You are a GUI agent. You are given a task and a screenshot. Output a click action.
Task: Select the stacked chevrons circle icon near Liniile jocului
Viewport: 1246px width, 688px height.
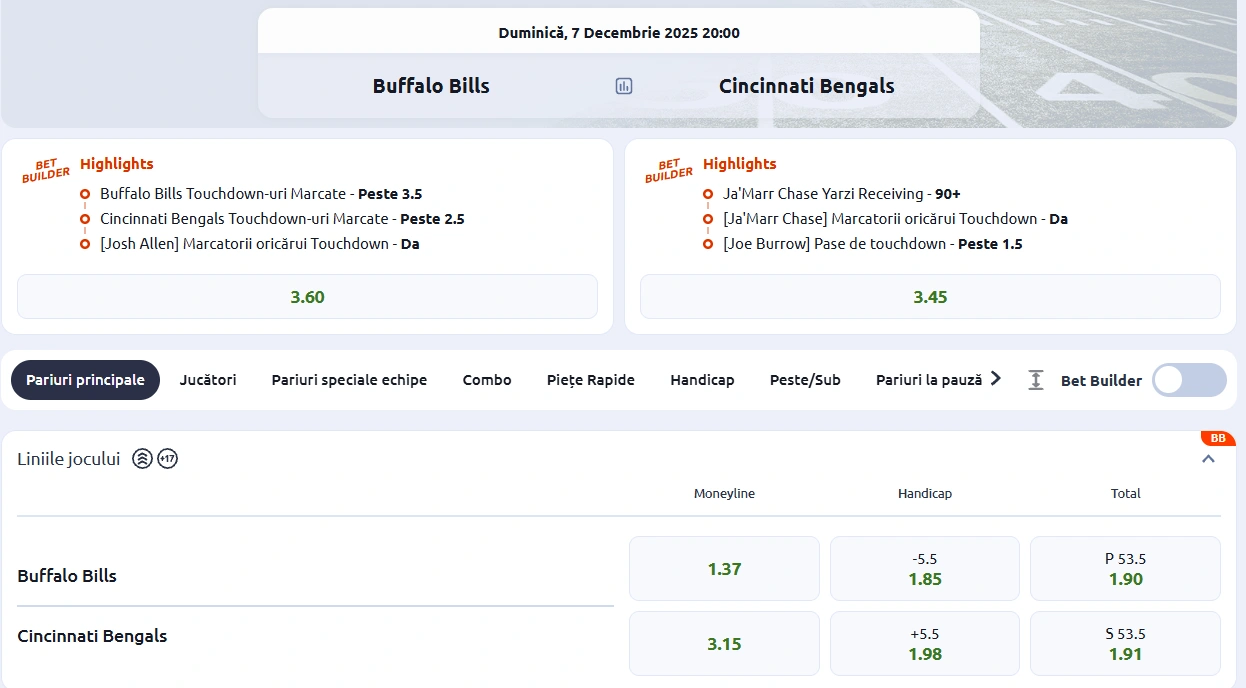pyautogui.click(x=140, y=458)
